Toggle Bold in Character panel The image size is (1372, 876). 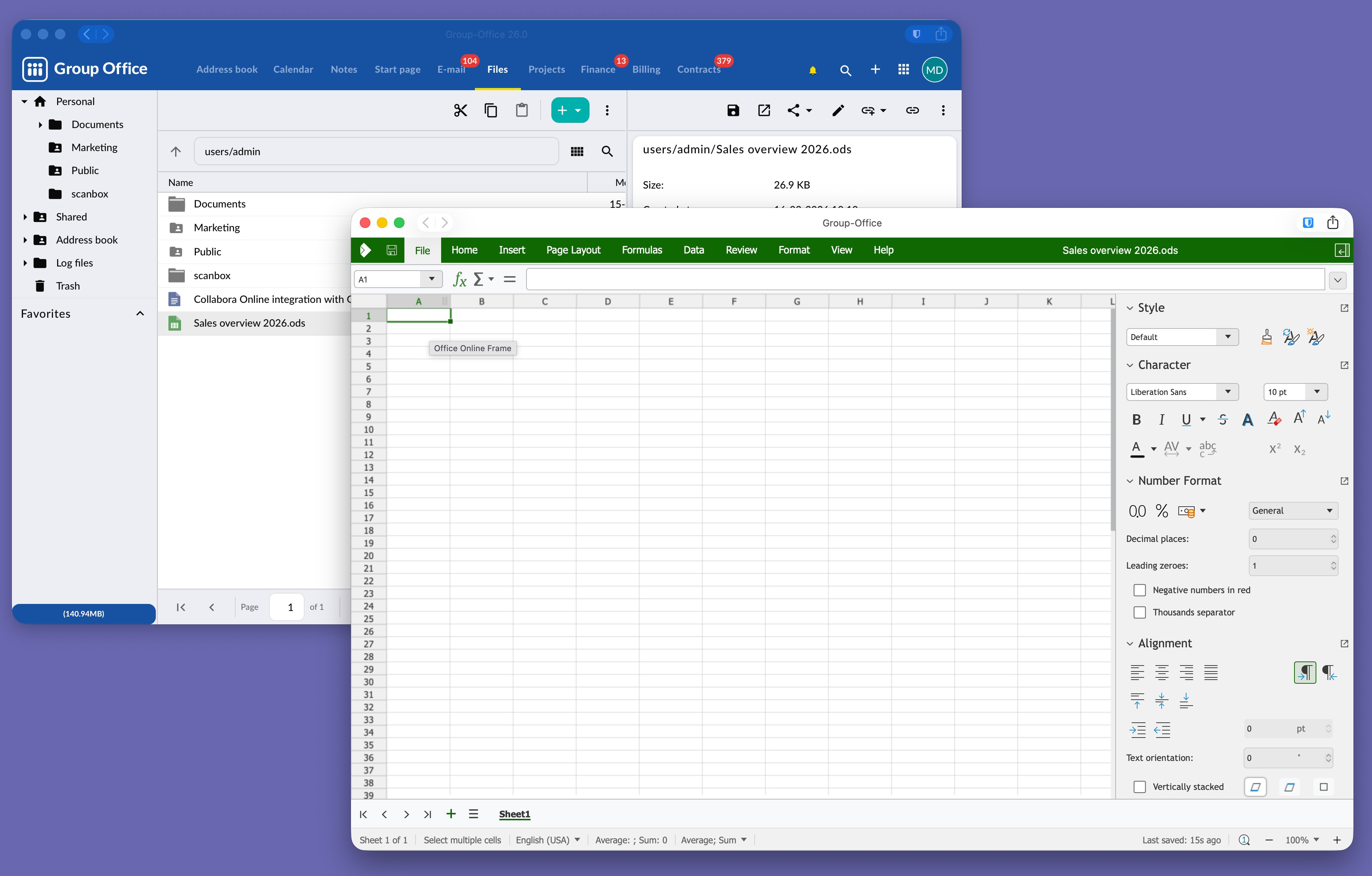click(x=1136, y=420)
